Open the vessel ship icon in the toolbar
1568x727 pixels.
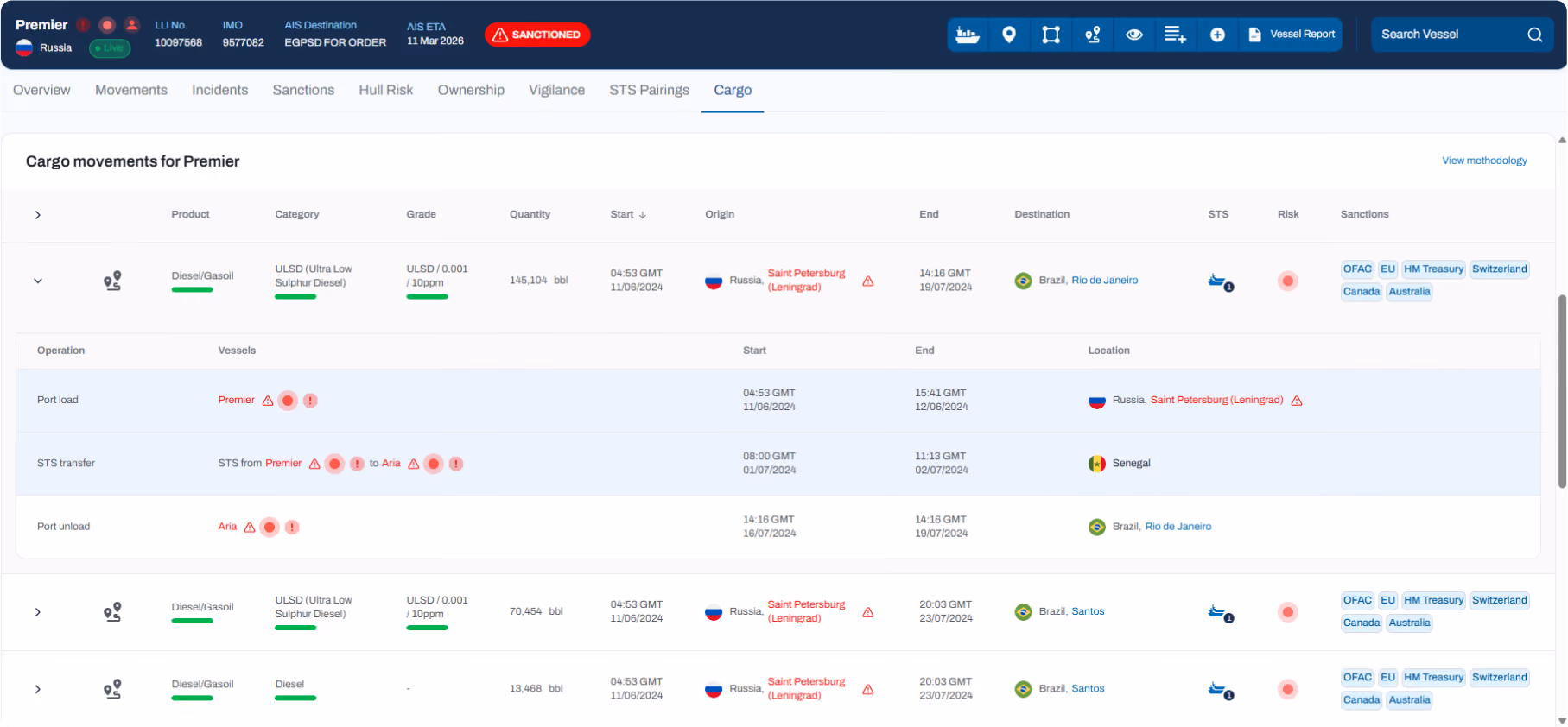click(968, 35)
